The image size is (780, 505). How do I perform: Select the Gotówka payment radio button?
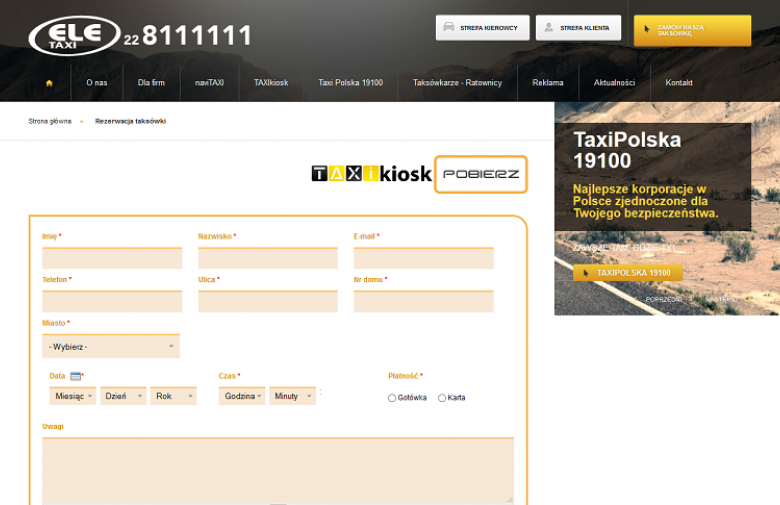(392, 398)
